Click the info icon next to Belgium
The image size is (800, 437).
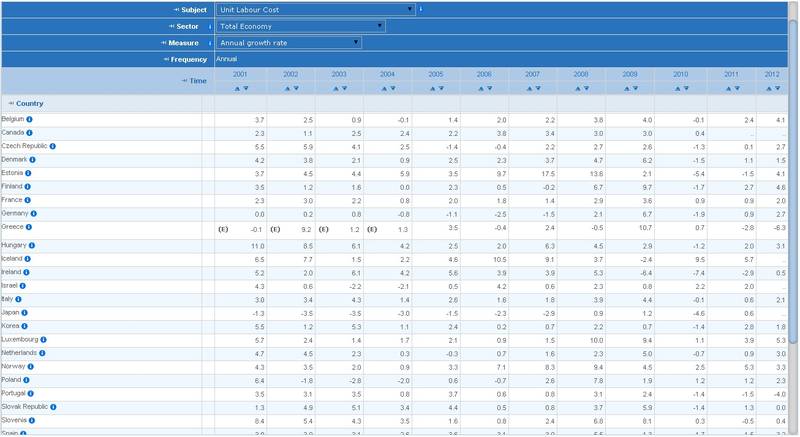click(30, 119)
